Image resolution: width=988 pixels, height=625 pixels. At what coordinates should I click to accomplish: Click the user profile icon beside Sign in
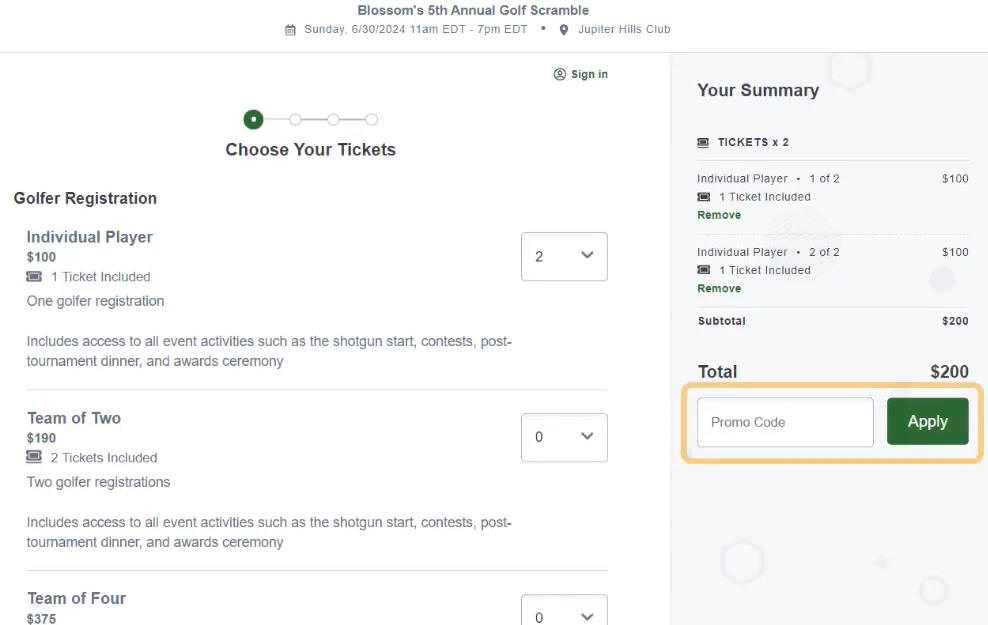click(560, 74)
